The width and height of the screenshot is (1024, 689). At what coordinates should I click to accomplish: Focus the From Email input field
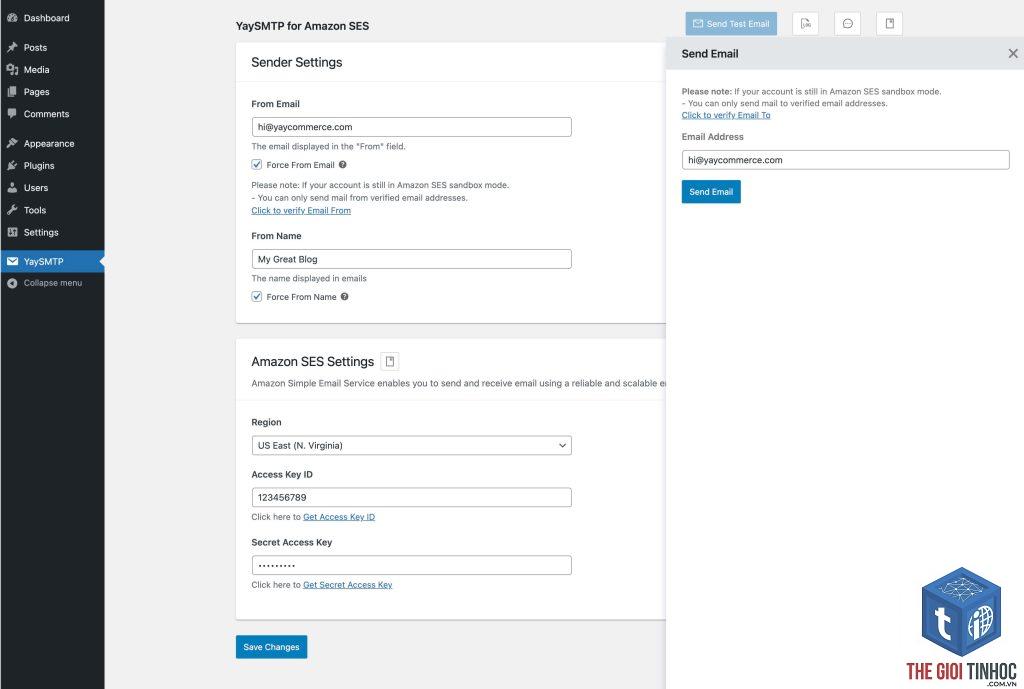pyautogui.click(x=411, y=127)
